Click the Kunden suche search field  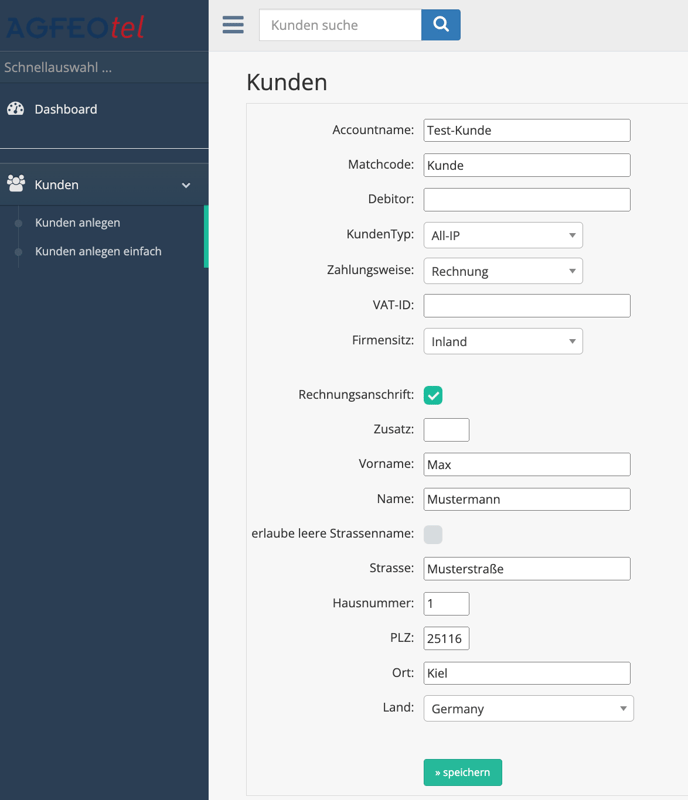340,25
